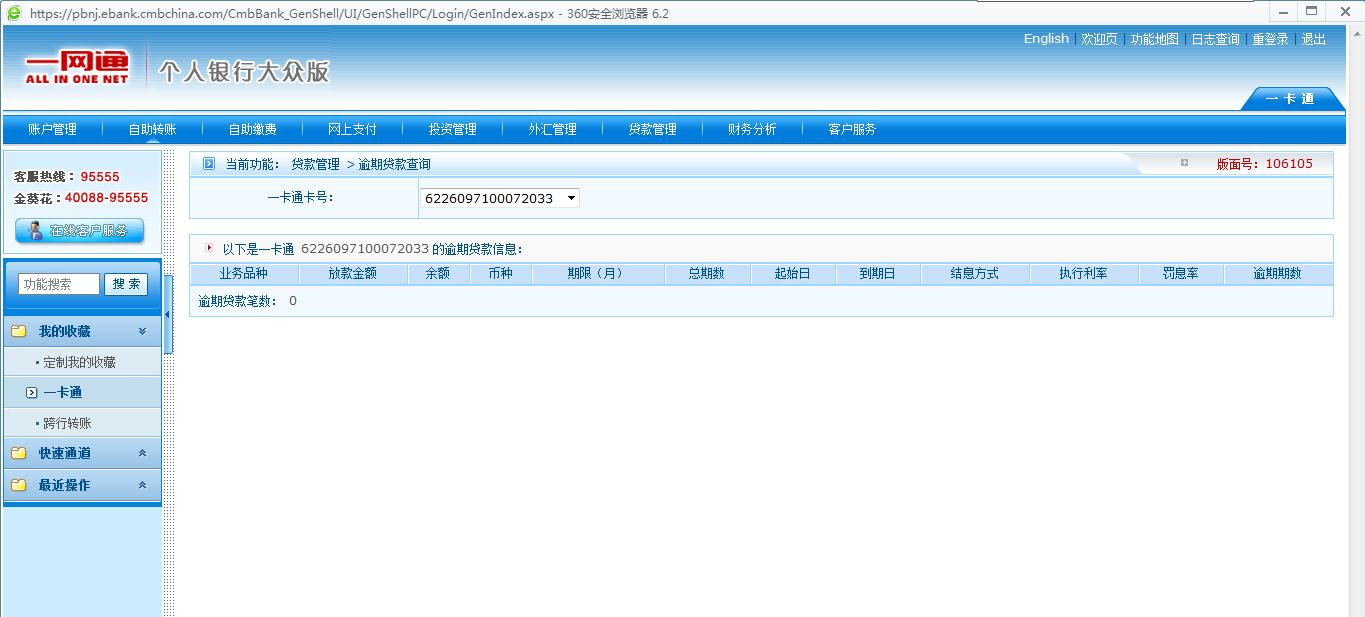
Task: Switch language via the English link
Action: click(1046, 39)
